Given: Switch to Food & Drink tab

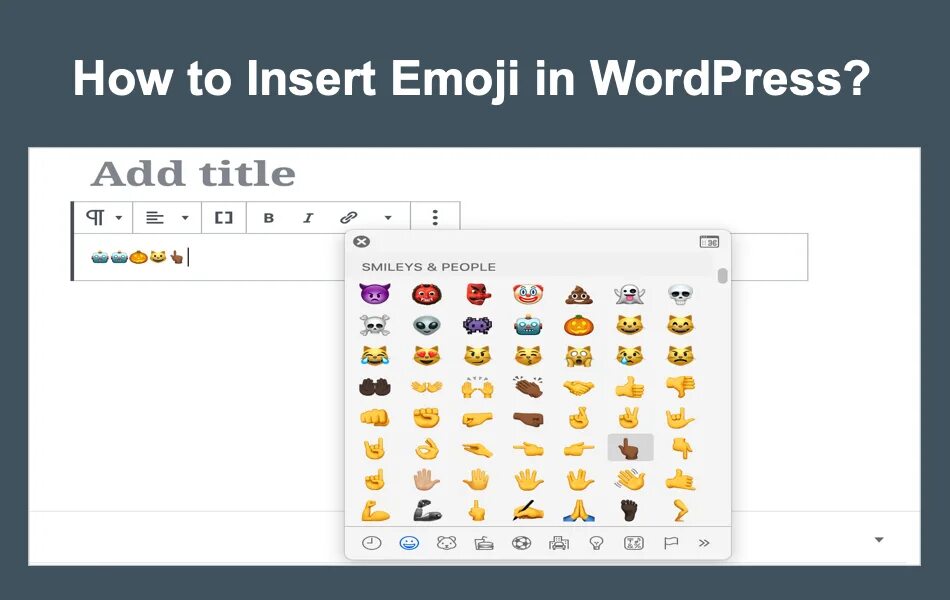Looking at the screenshot, I should point(483,543).
